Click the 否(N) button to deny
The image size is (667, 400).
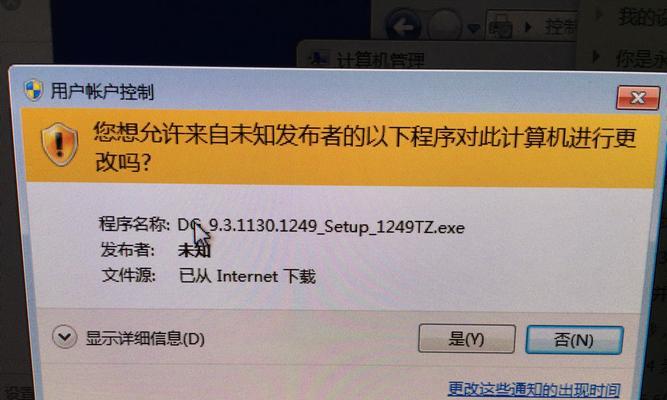click(x=574, y=340)
